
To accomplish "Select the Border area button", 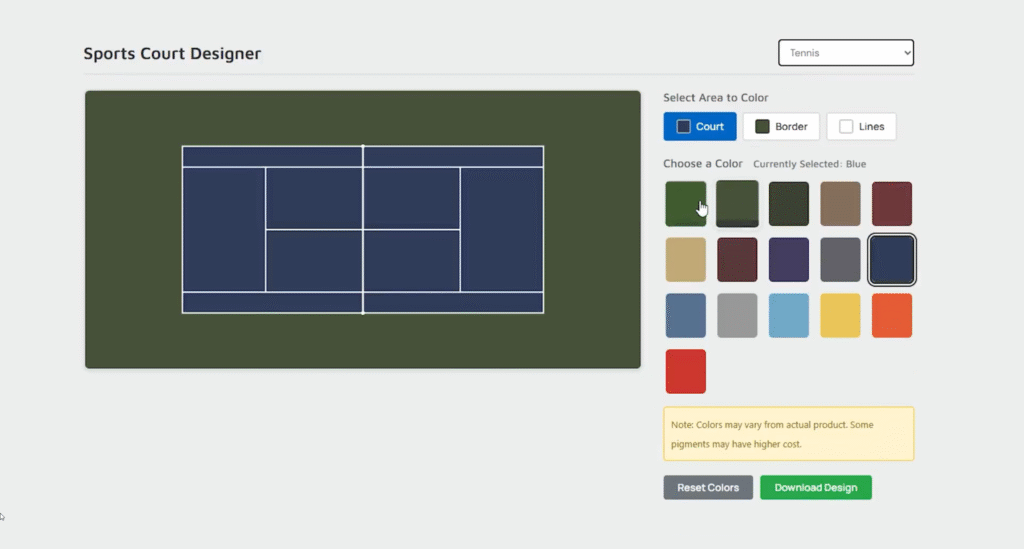I will tap(781, 127).
